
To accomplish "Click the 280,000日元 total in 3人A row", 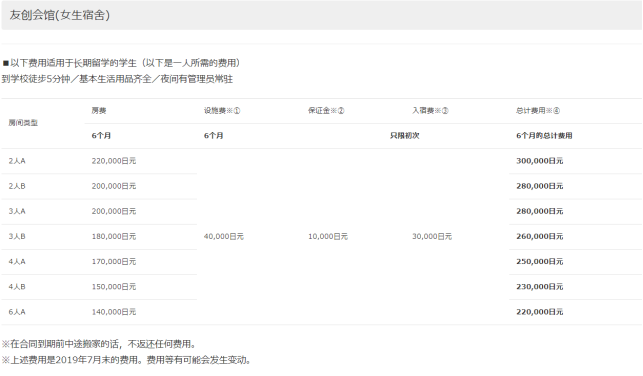I will (539, 211).
